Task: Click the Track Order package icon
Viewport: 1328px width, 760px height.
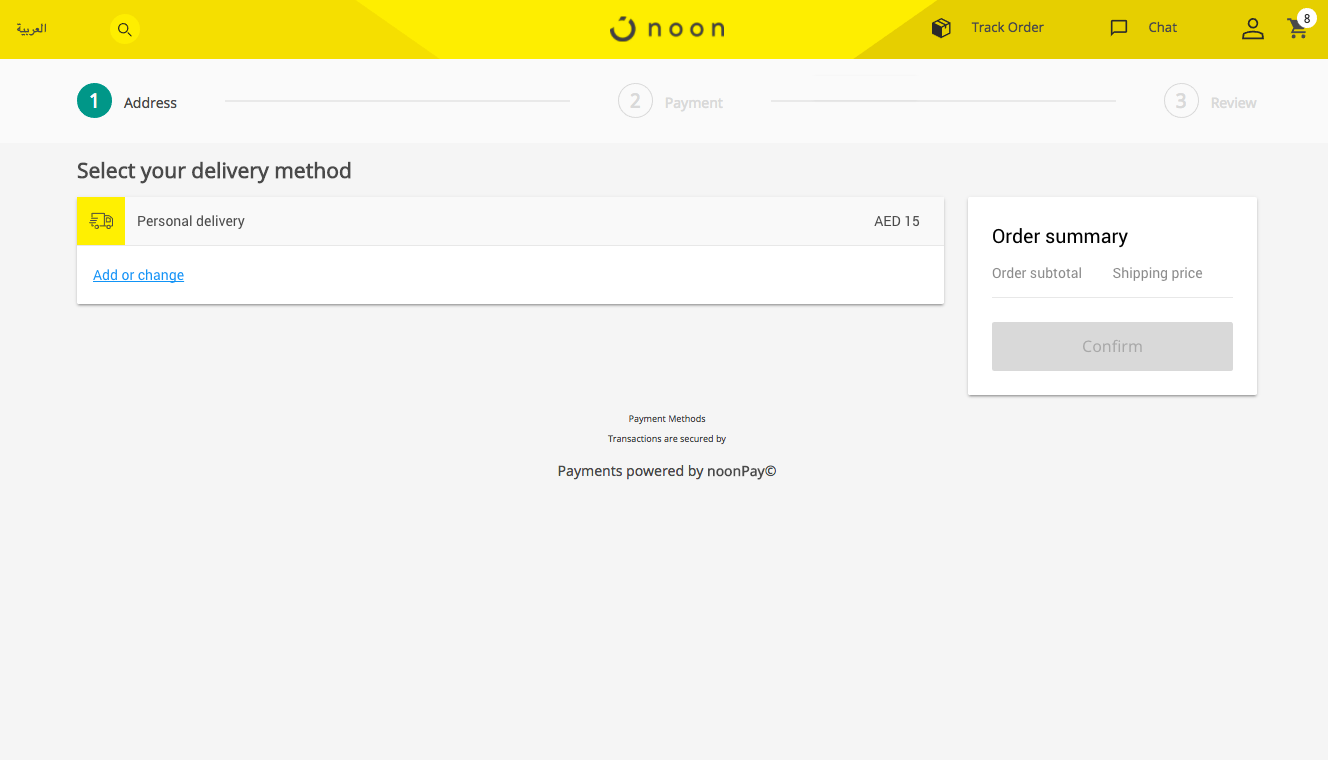Action: point(941,28)
